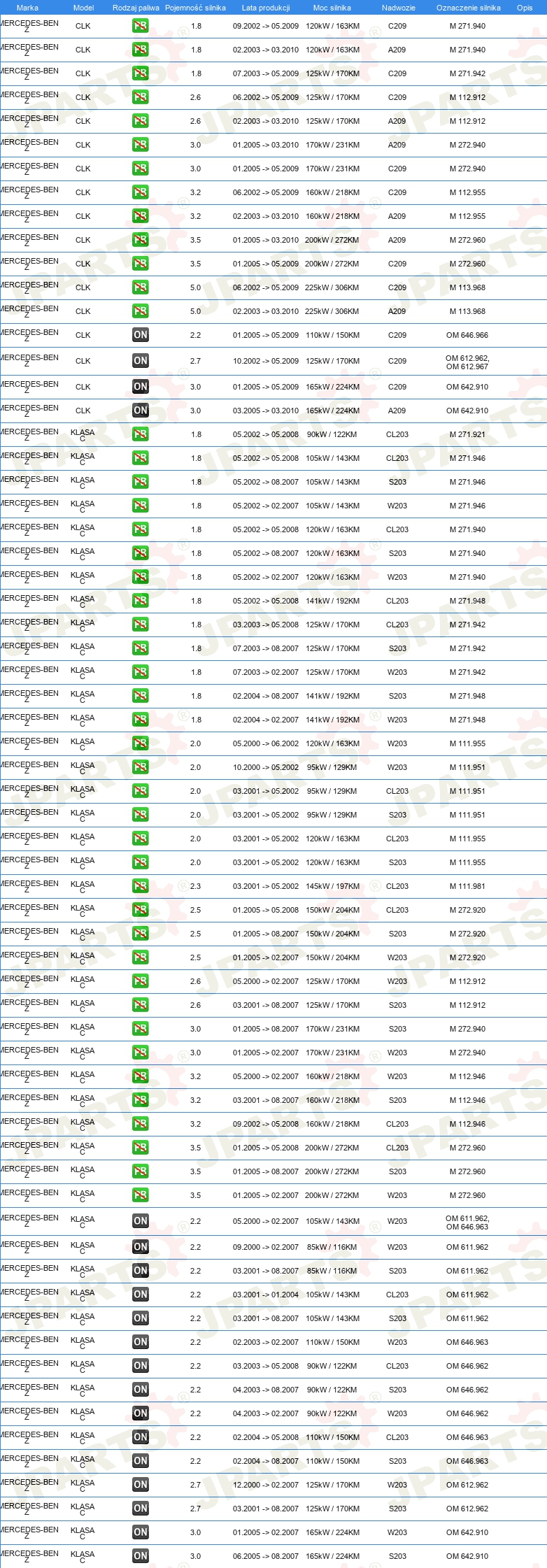Click PB icon in Klasa C 2.5 CL203 row
The image size is (547, 1568).
click(141, 910)
